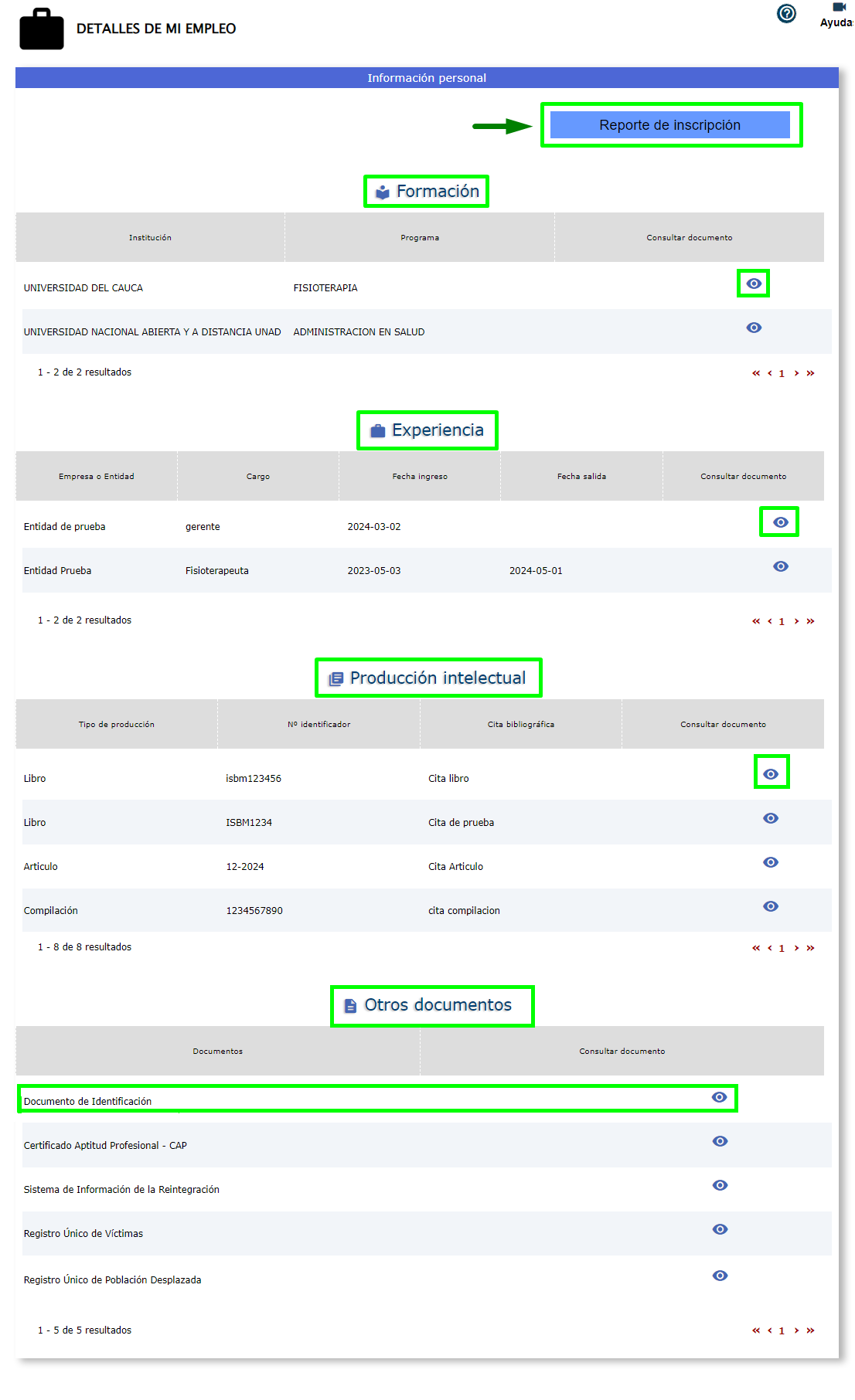Go to first page of Producción intelectual
The height and width of the screenshot is (1400, 855).
756,949
